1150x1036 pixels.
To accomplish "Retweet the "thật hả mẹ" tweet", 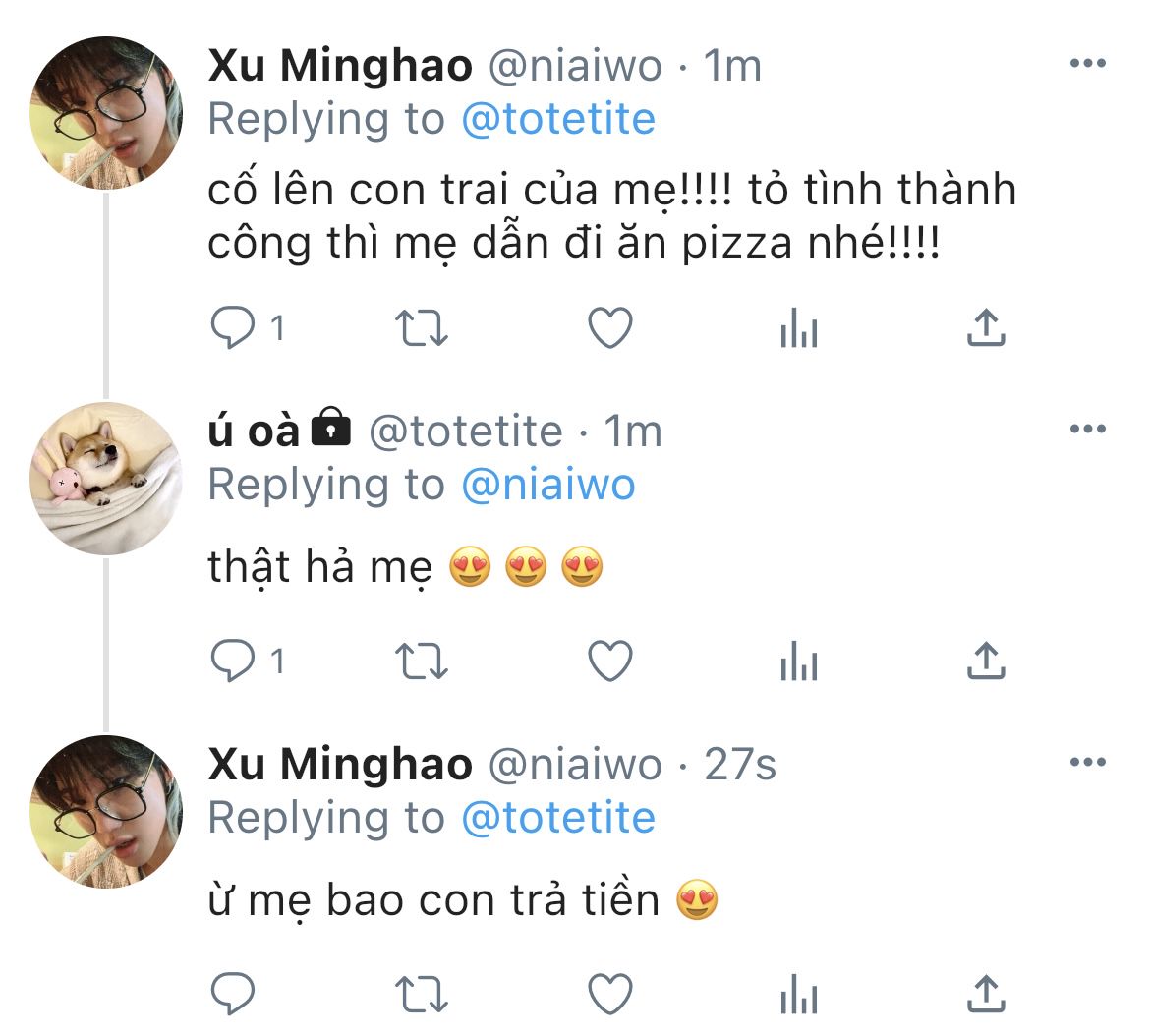I will pos(421,662).
